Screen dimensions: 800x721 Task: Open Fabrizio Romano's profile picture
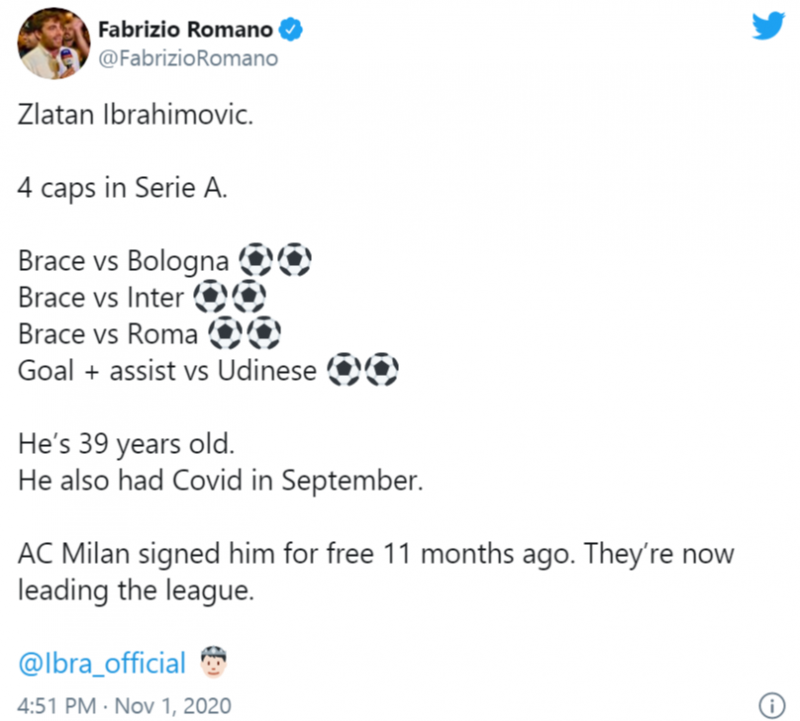(50, 46)
